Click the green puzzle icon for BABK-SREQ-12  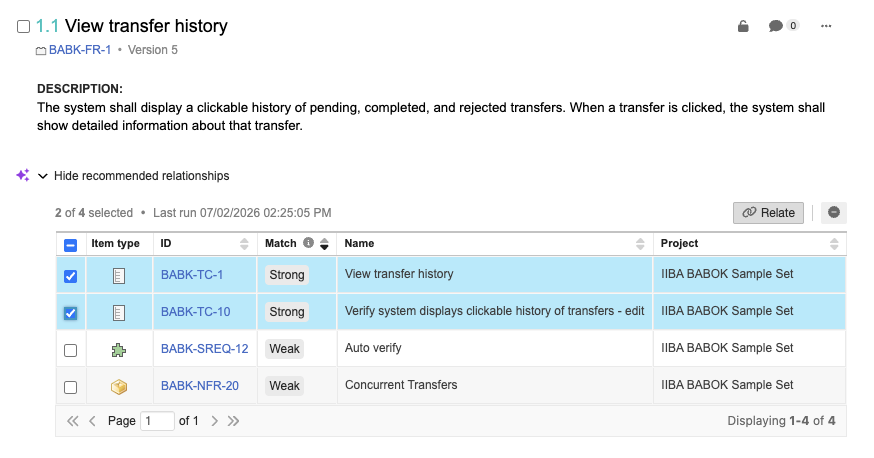pyautogui.click(x=119, y=350)
